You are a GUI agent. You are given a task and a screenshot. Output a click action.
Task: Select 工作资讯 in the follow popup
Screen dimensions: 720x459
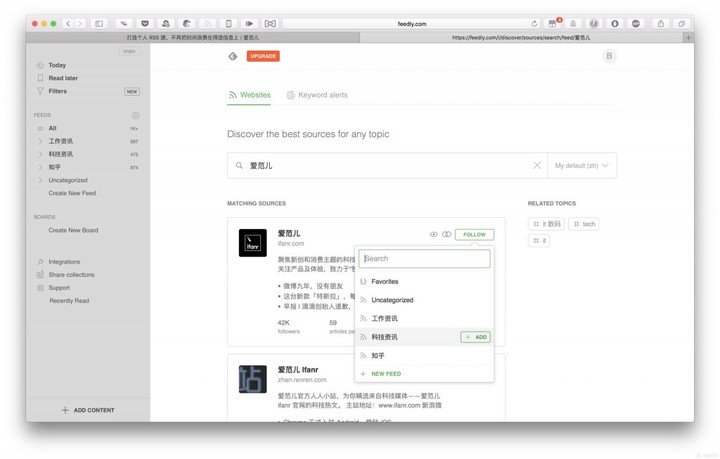click(x=424, y=318)
